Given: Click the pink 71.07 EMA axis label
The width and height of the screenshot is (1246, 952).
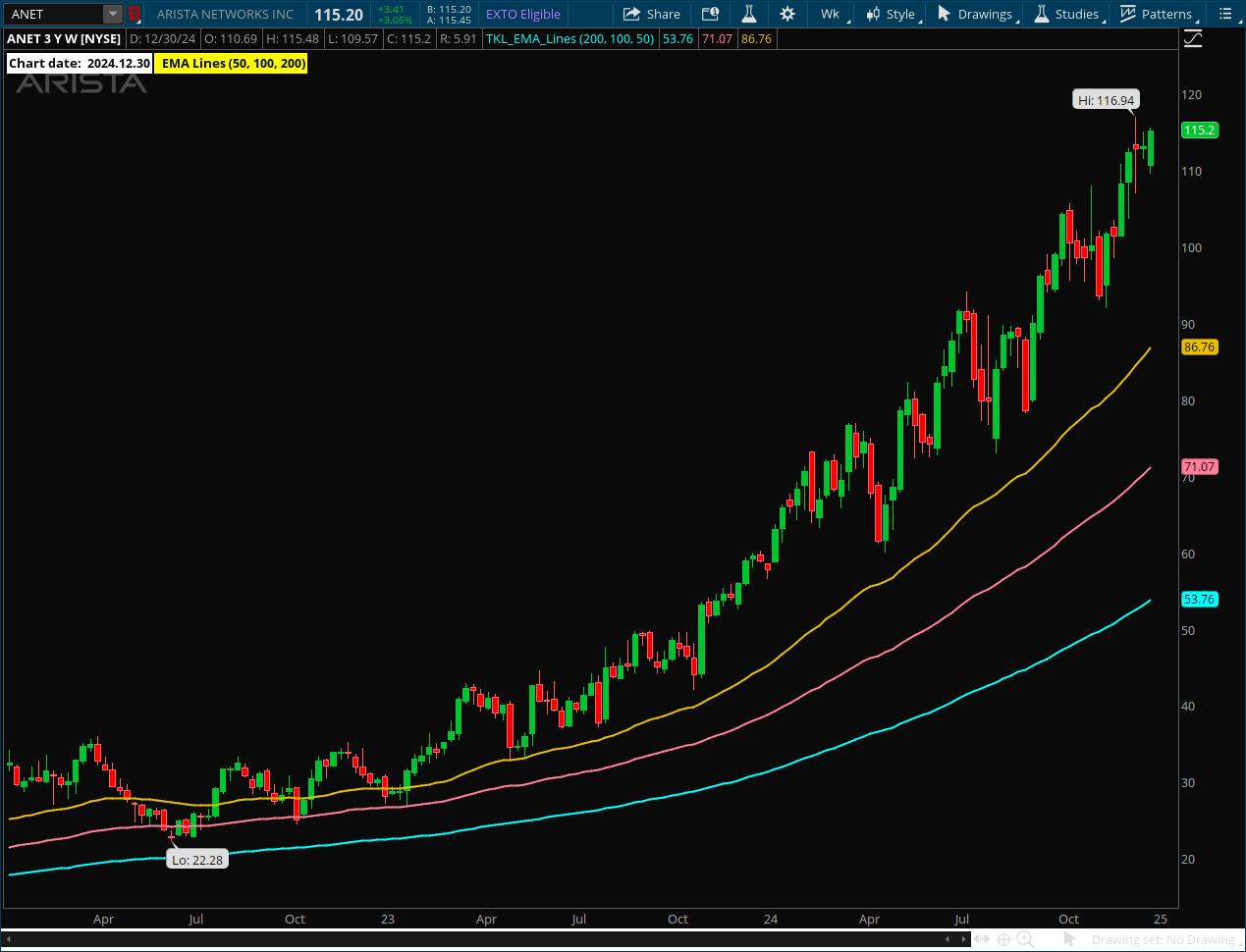Looking at the screenshot, I should [x=1199, y=467].
